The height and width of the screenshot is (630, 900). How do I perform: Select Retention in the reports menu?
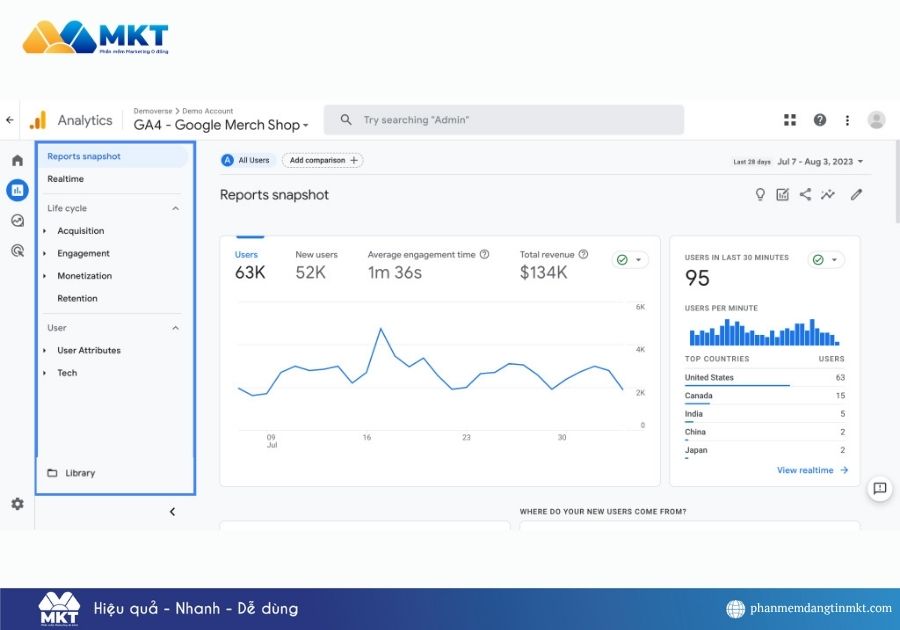coord(77,298)
